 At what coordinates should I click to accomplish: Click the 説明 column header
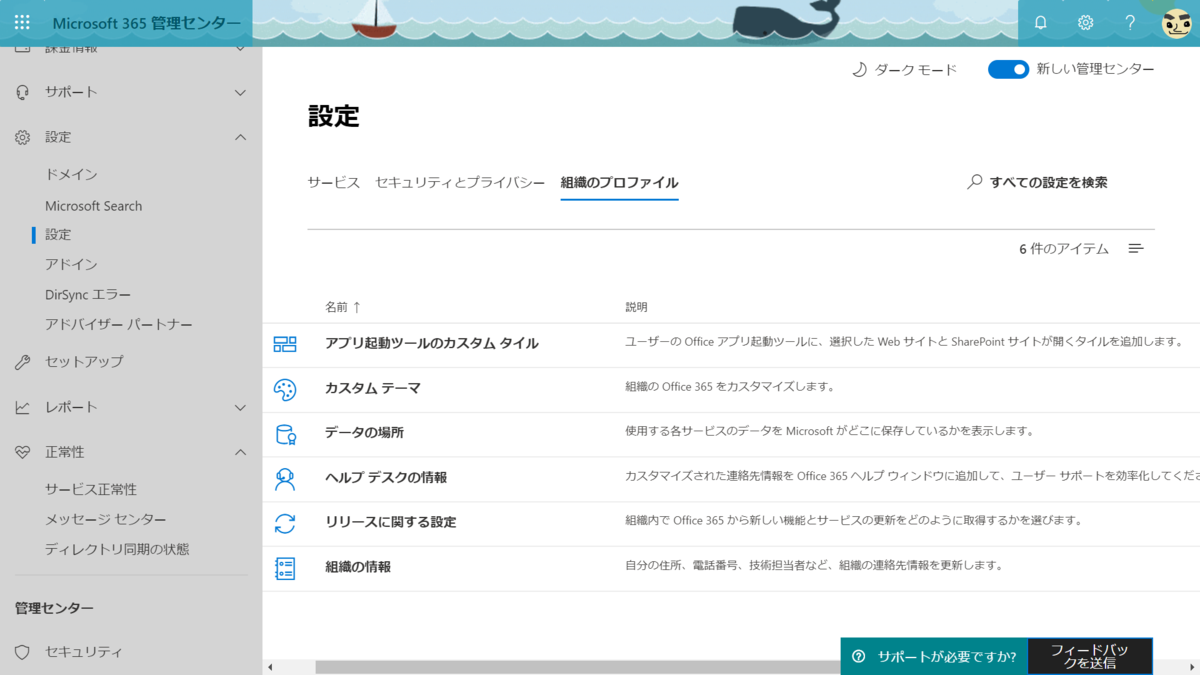click(x=637, y=307)
